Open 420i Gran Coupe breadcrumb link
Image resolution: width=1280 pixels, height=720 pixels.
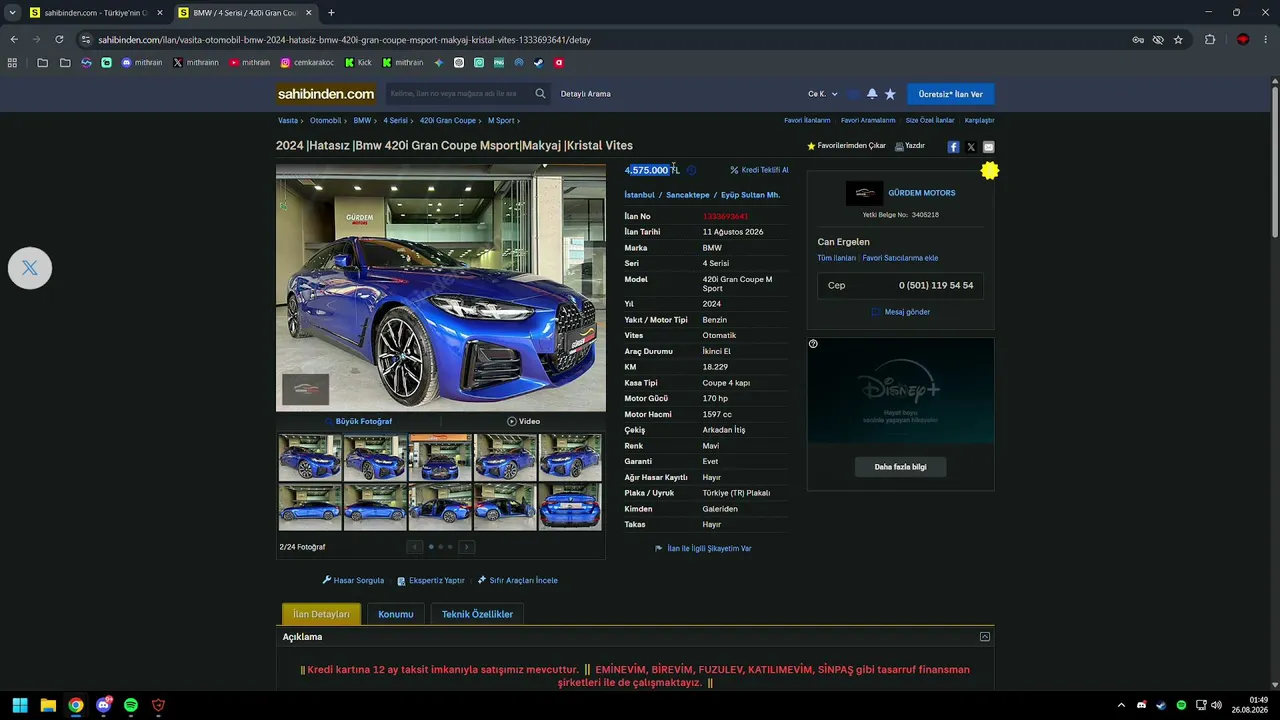(x=448, y=120)
